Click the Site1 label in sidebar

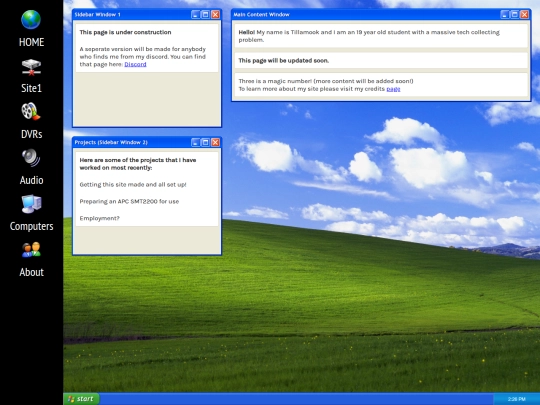point(31,88)
